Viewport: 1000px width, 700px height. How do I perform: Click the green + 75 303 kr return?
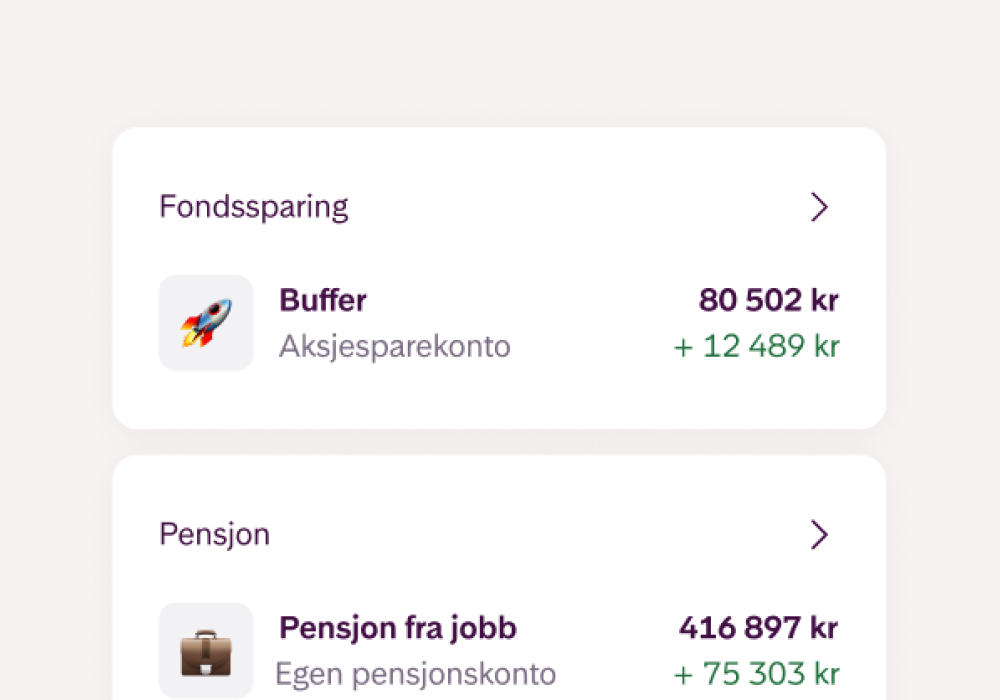[757, 673]
